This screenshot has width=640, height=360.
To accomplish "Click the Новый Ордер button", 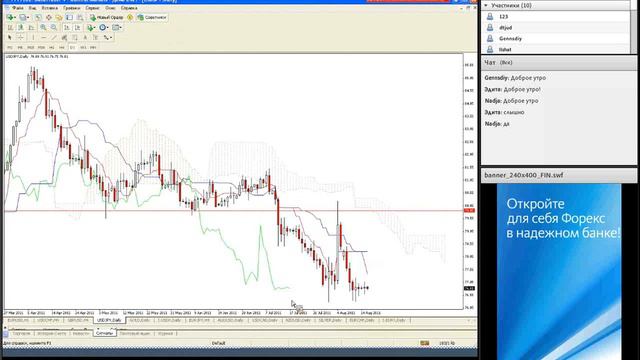I will coord(107,18).
